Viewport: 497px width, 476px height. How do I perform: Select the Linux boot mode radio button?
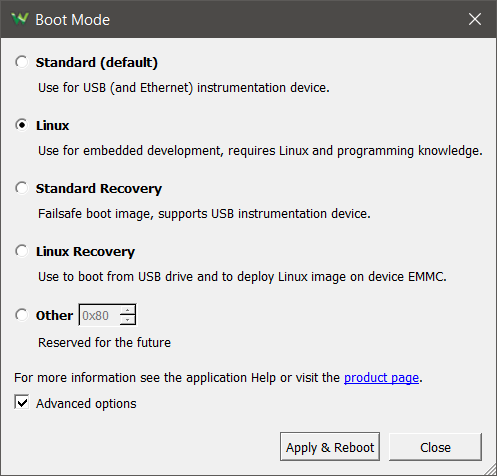(22, 125)
